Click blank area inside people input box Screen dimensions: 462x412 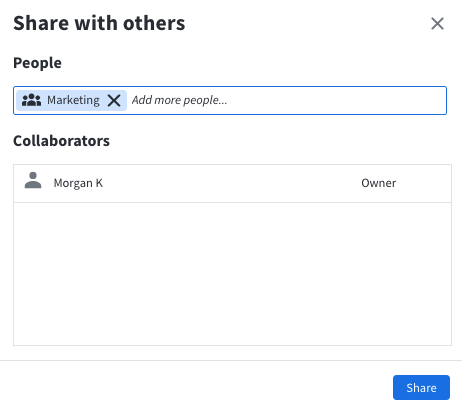[x=337, y=100]
